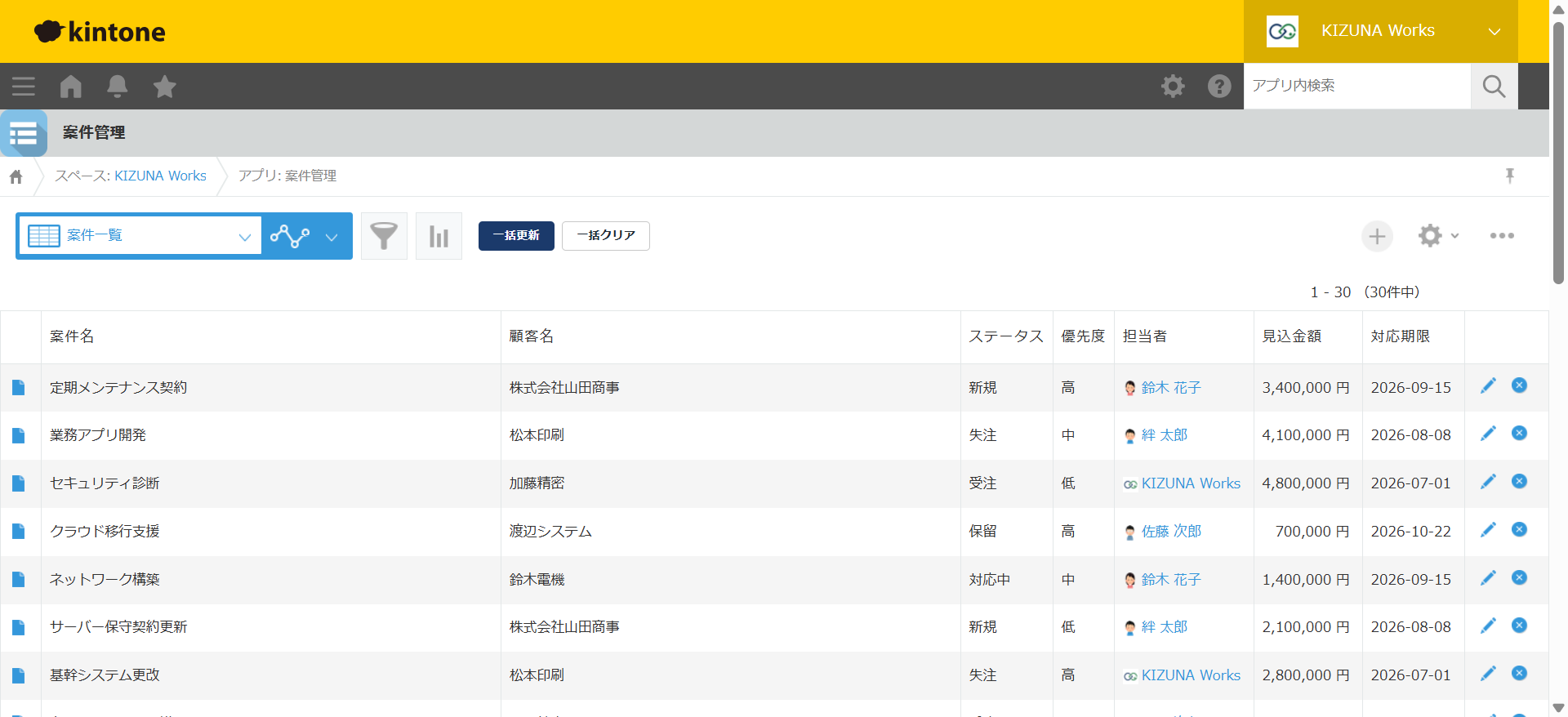Open the hamburger menu in the header
Screen dimensions: 1568x717
24,87
